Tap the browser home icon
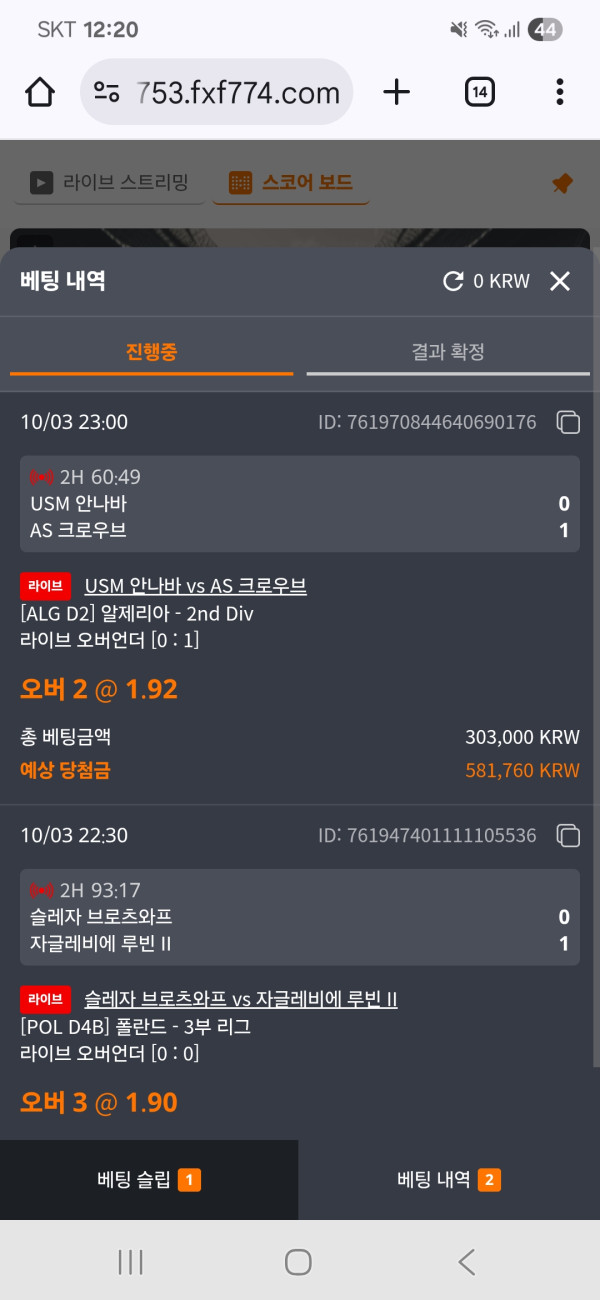 click(x=39, y=93)
